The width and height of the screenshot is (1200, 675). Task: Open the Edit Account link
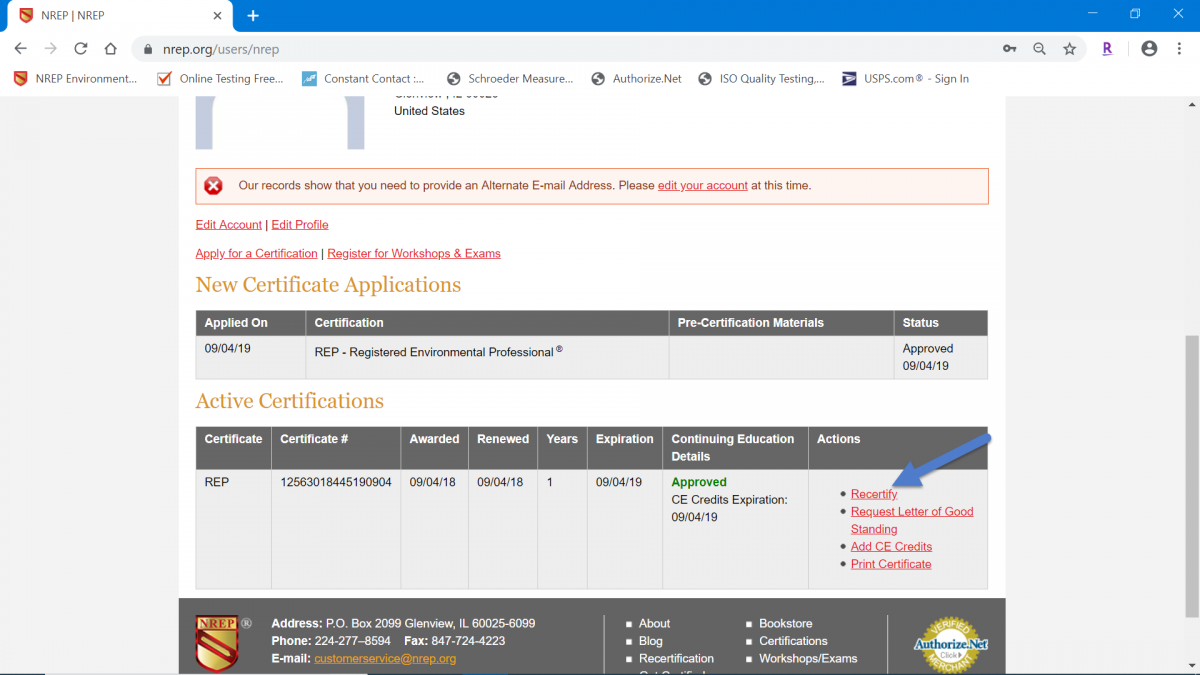click(229, 225)
